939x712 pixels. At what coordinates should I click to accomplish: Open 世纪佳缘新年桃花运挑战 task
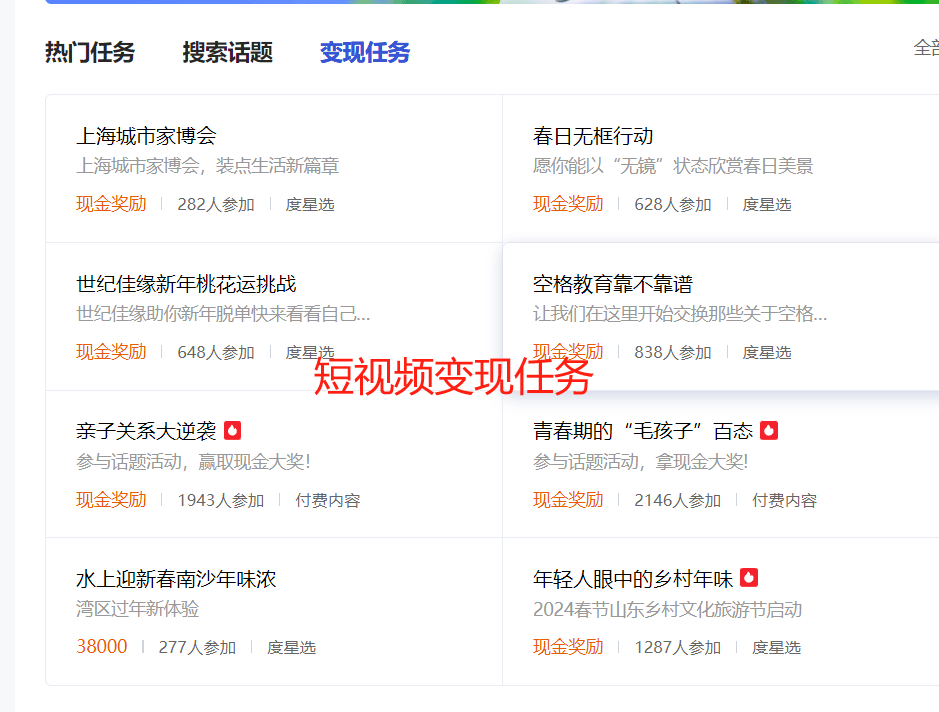(186, 284)
